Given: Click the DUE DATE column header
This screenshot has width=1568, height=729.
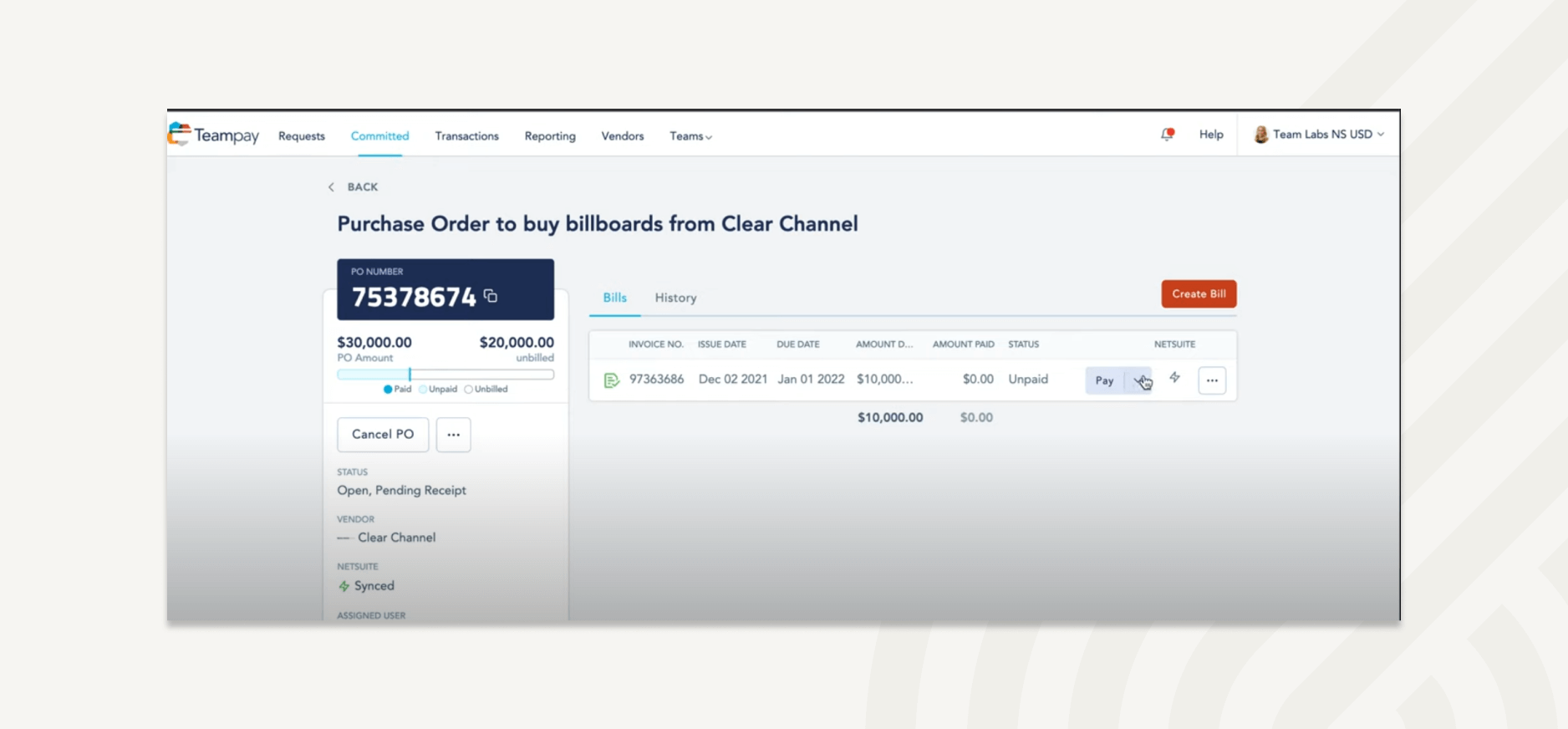Looking at the screenshot, I should point(798,344).
